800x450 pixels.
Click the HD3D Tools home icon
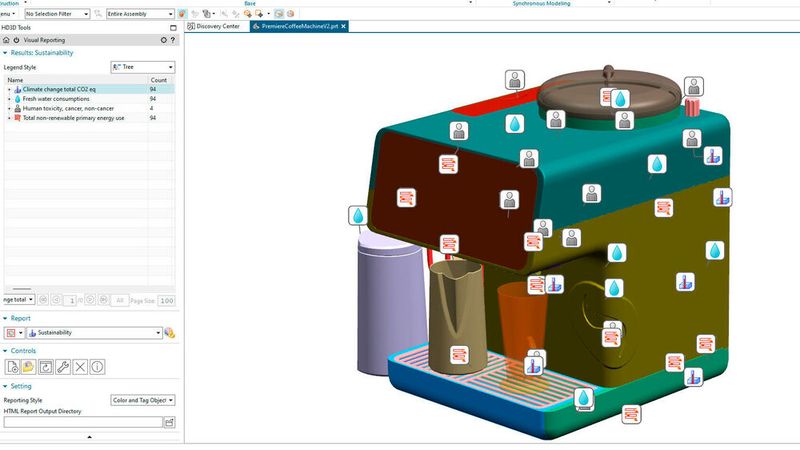[6, 40]
